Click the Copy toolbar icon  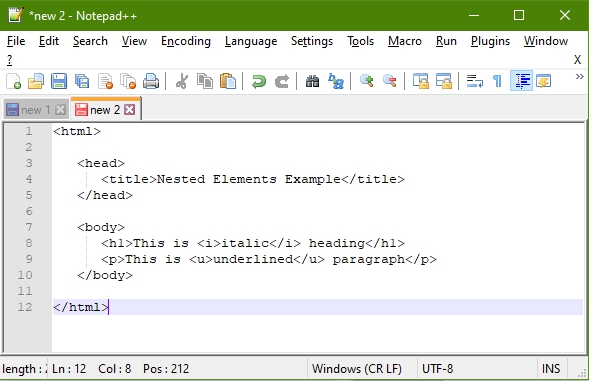pos(205,81)
